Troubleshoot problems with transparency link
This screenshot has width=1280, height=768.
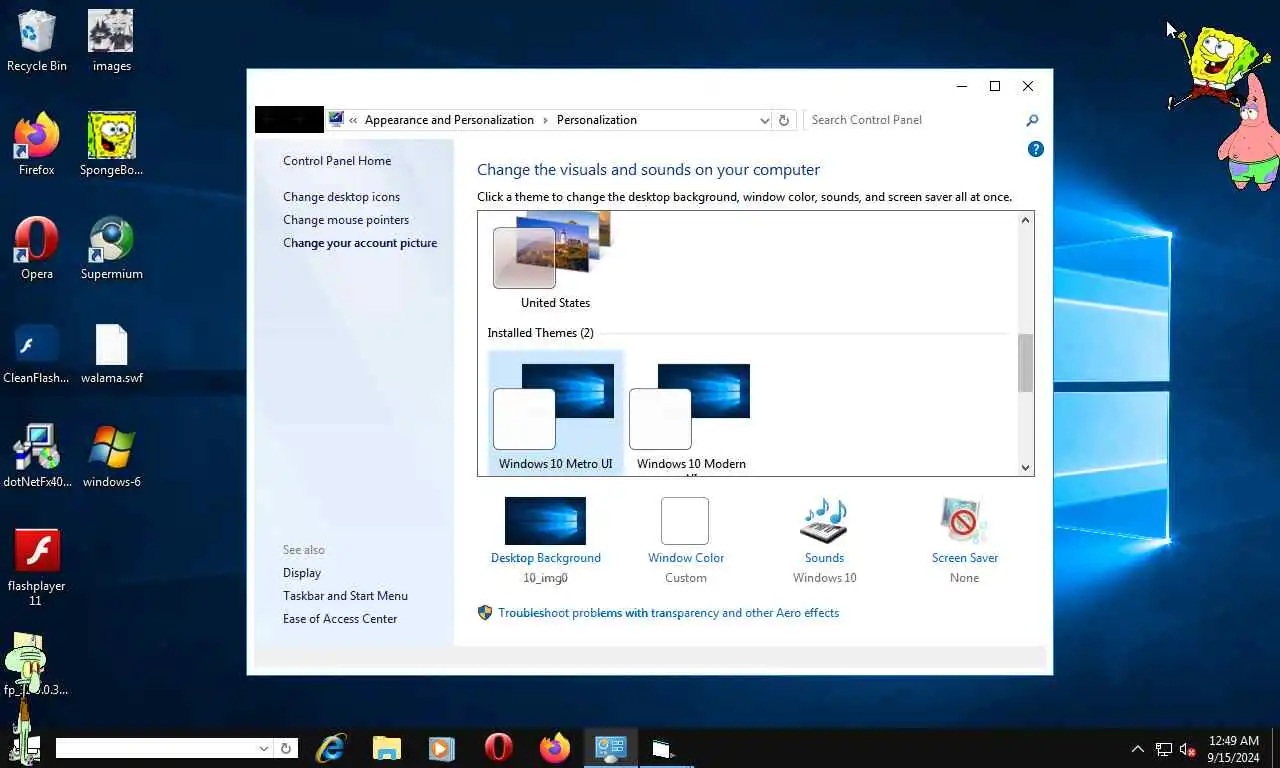click(668, 613)
